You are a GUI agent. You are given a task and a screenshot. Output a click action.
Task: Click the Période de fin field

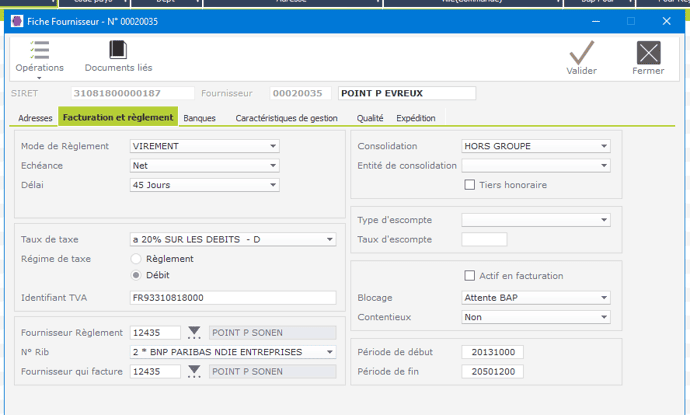[492, 371]
